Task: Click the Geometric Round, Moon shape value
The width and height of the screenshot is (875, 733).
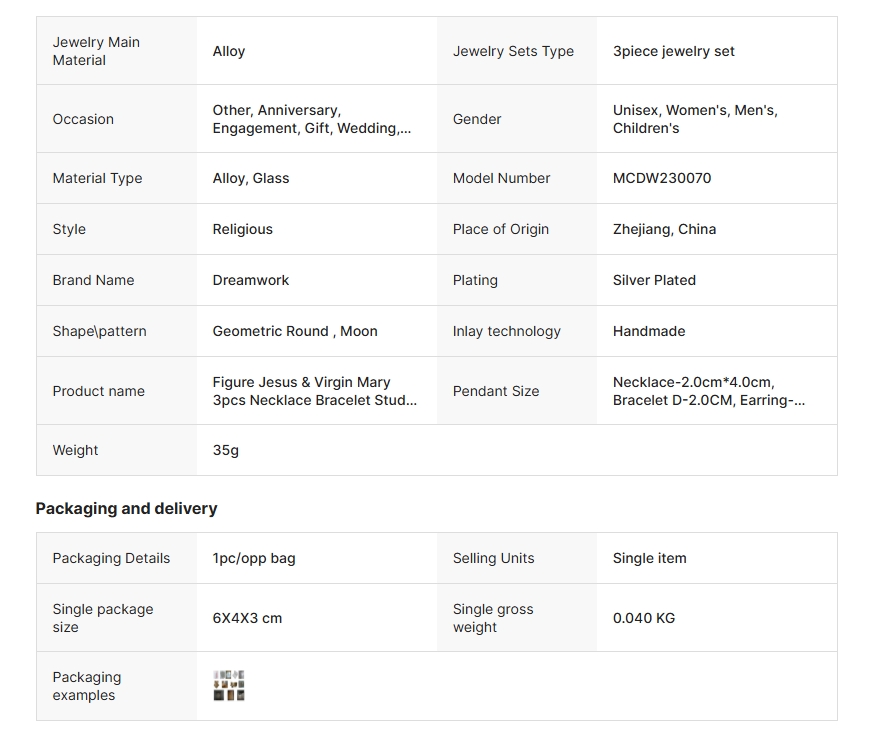Action: (x=295, y=331)
